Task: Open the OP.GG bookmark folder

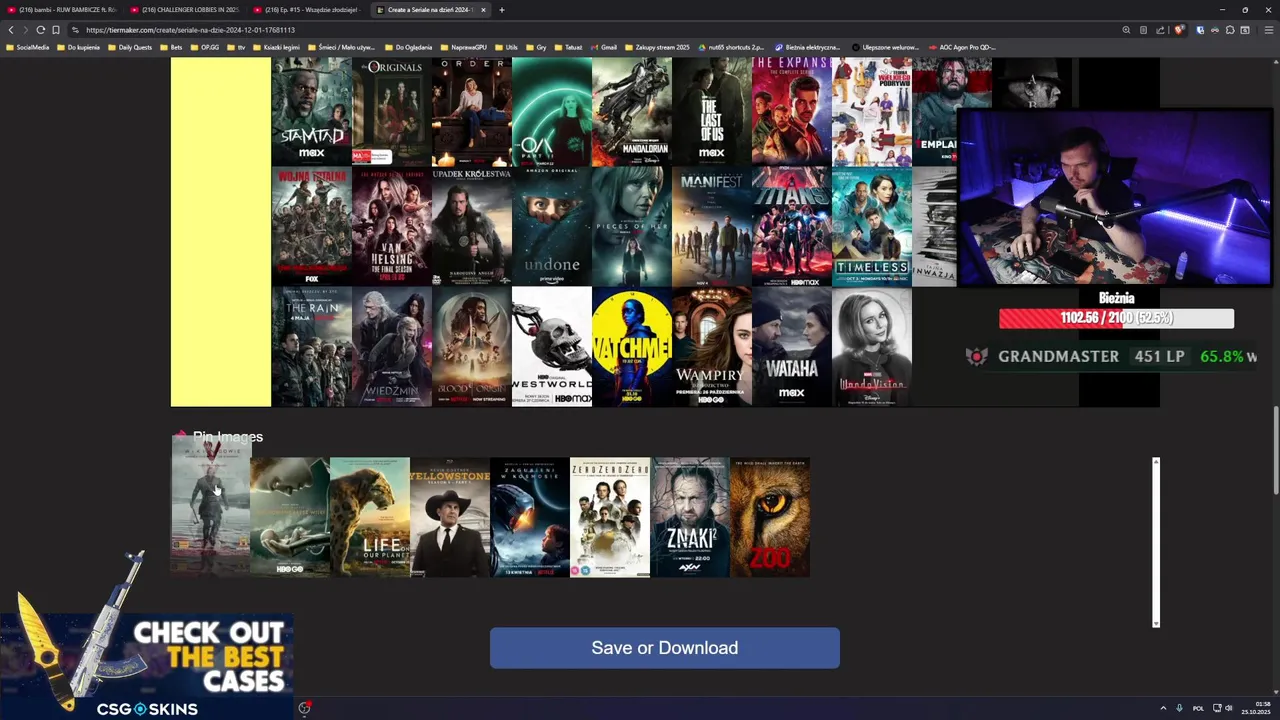Action: coord(204,47)
